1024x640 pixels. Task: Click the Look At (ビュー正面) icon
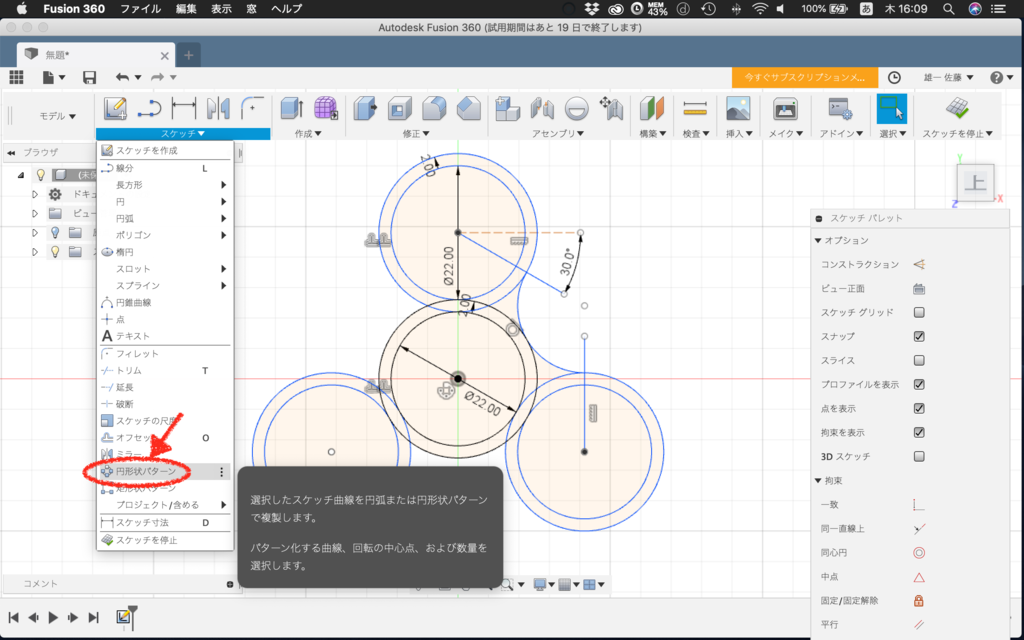pyautogui.click(x=919, y=289)
